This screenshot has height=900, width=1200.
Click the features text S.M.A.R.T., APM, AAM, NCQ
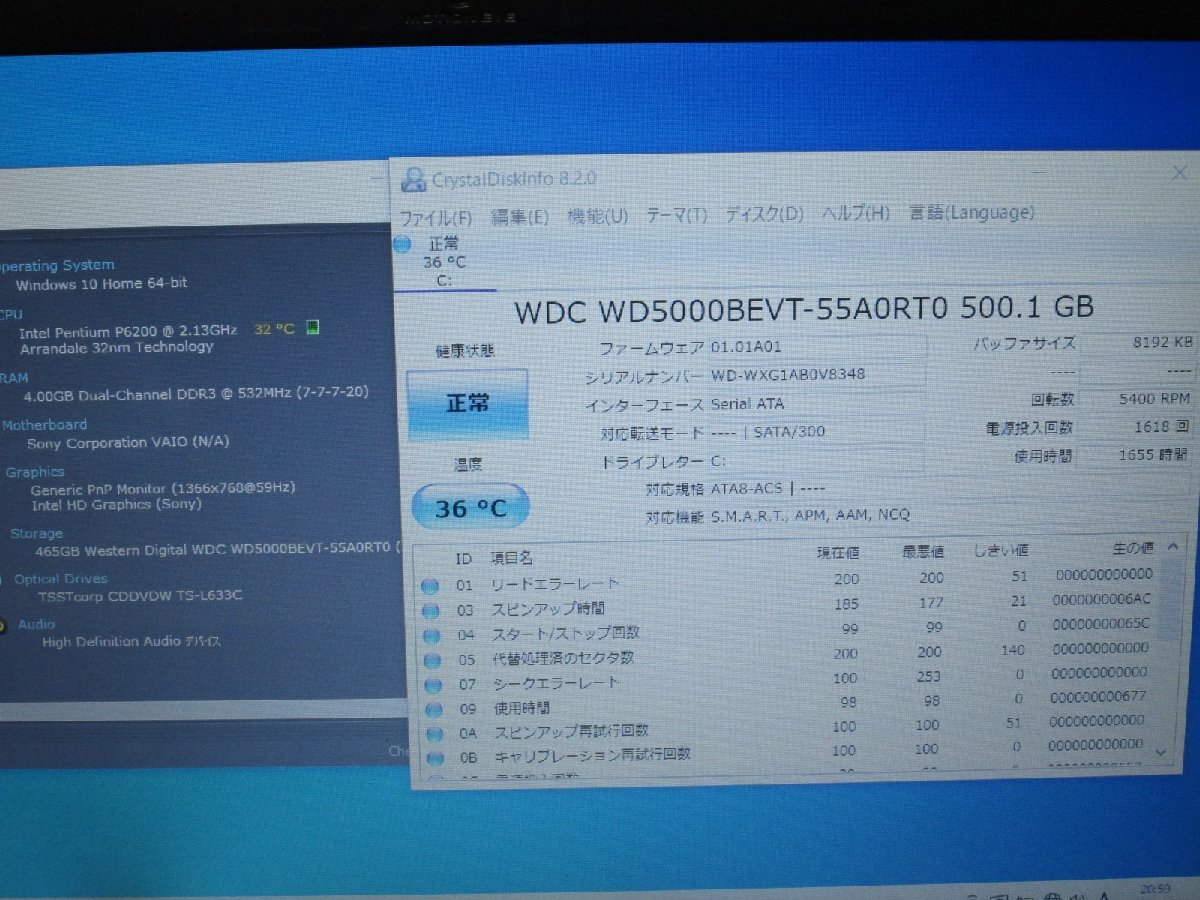pos(810,516)
